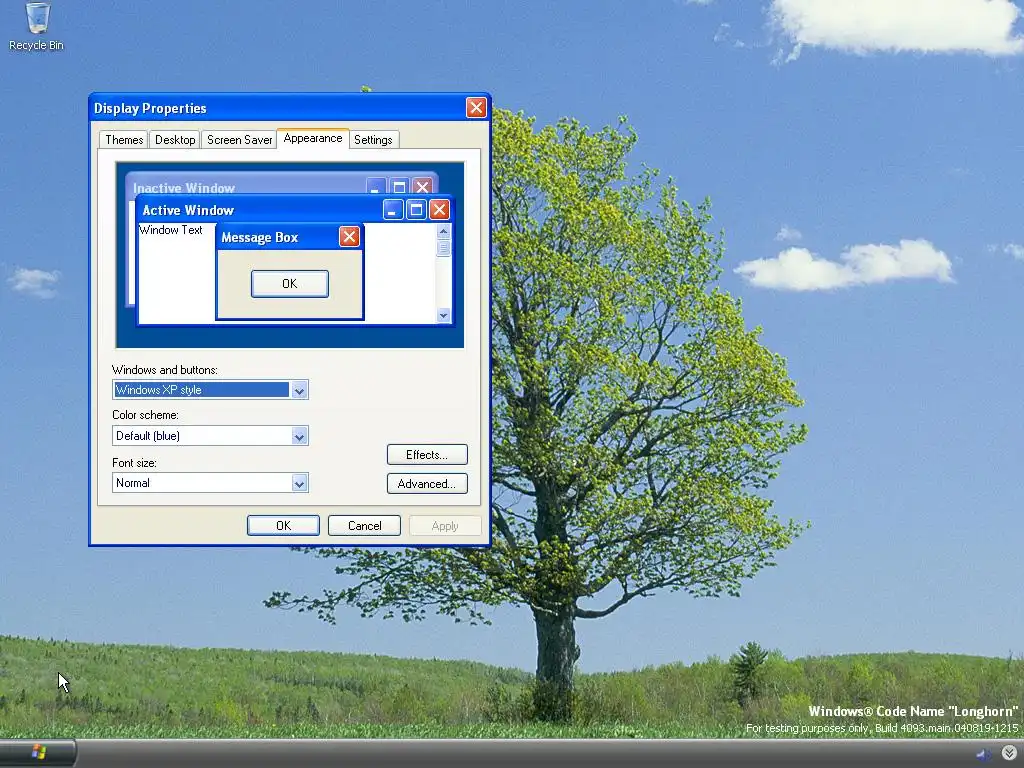1024x768 pixels.
Task: Click the volume speaker tray icon
Action: point(984,755)
